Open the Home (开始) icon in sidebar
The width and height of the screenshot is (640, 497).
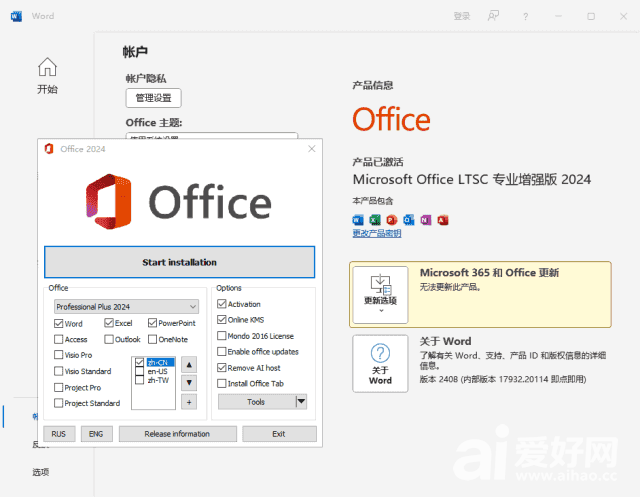[x=47, y=67]
